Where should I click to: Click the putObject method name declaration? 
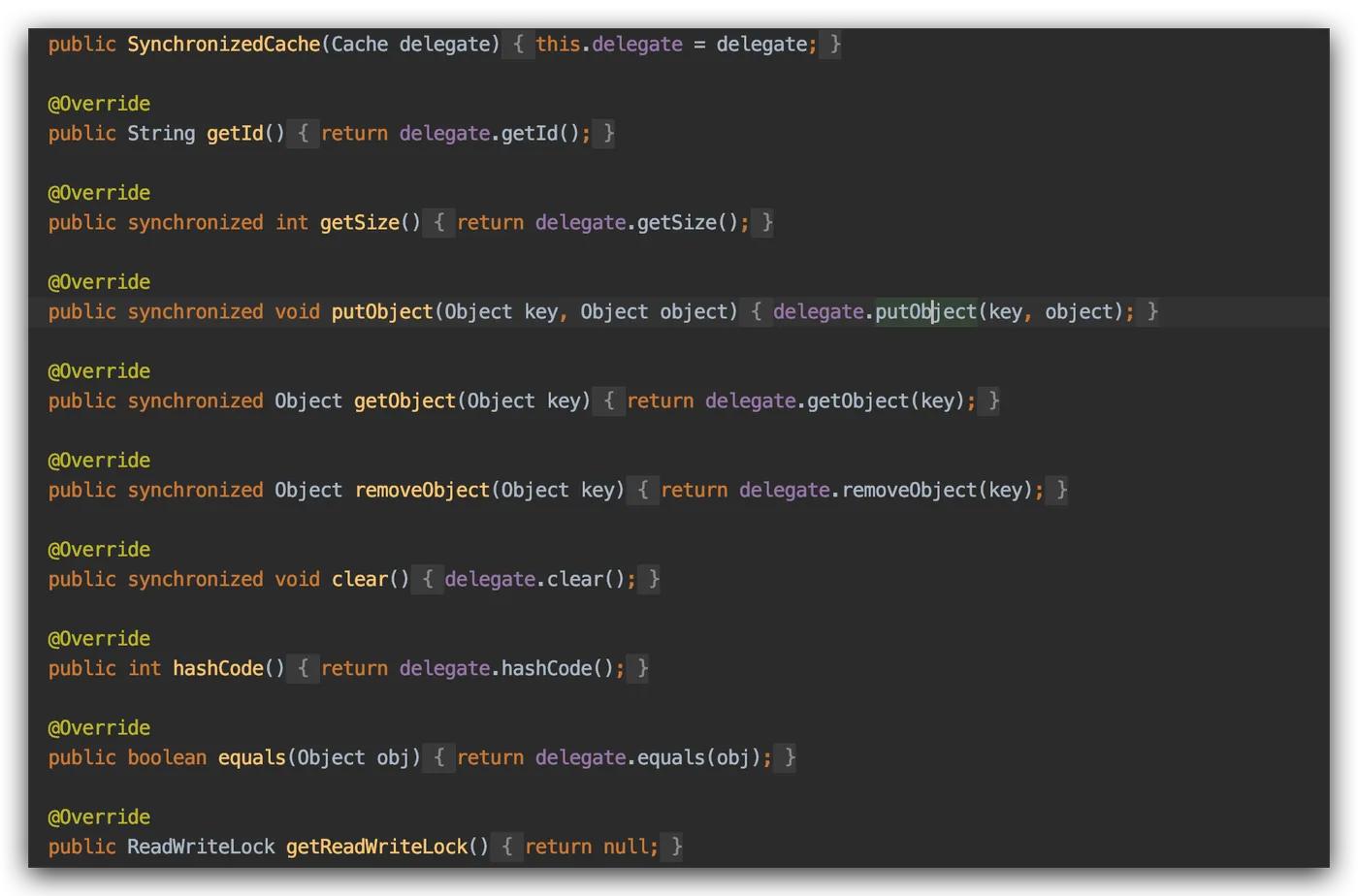382,312
